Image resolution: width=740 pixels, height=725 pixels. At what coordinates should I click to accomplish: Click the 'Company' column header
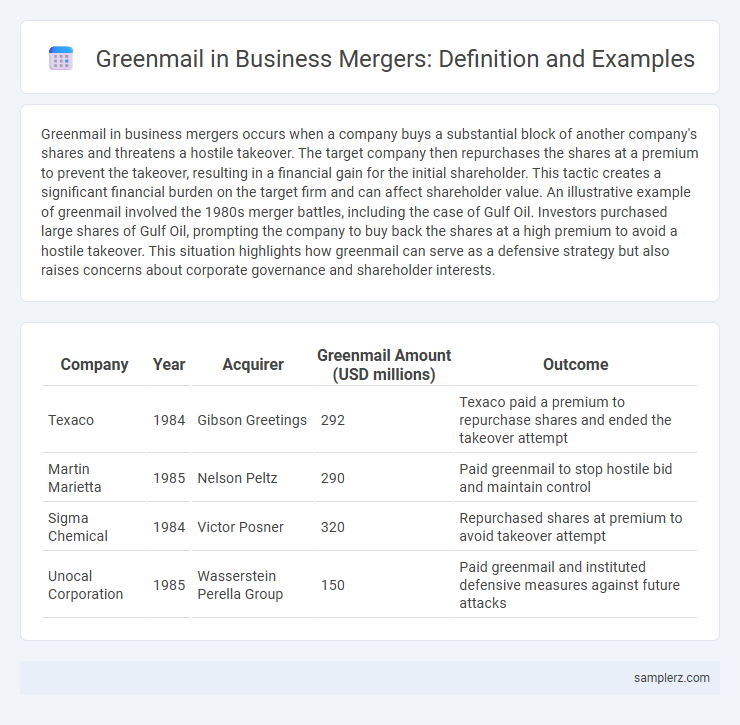(x=94, y=364)
